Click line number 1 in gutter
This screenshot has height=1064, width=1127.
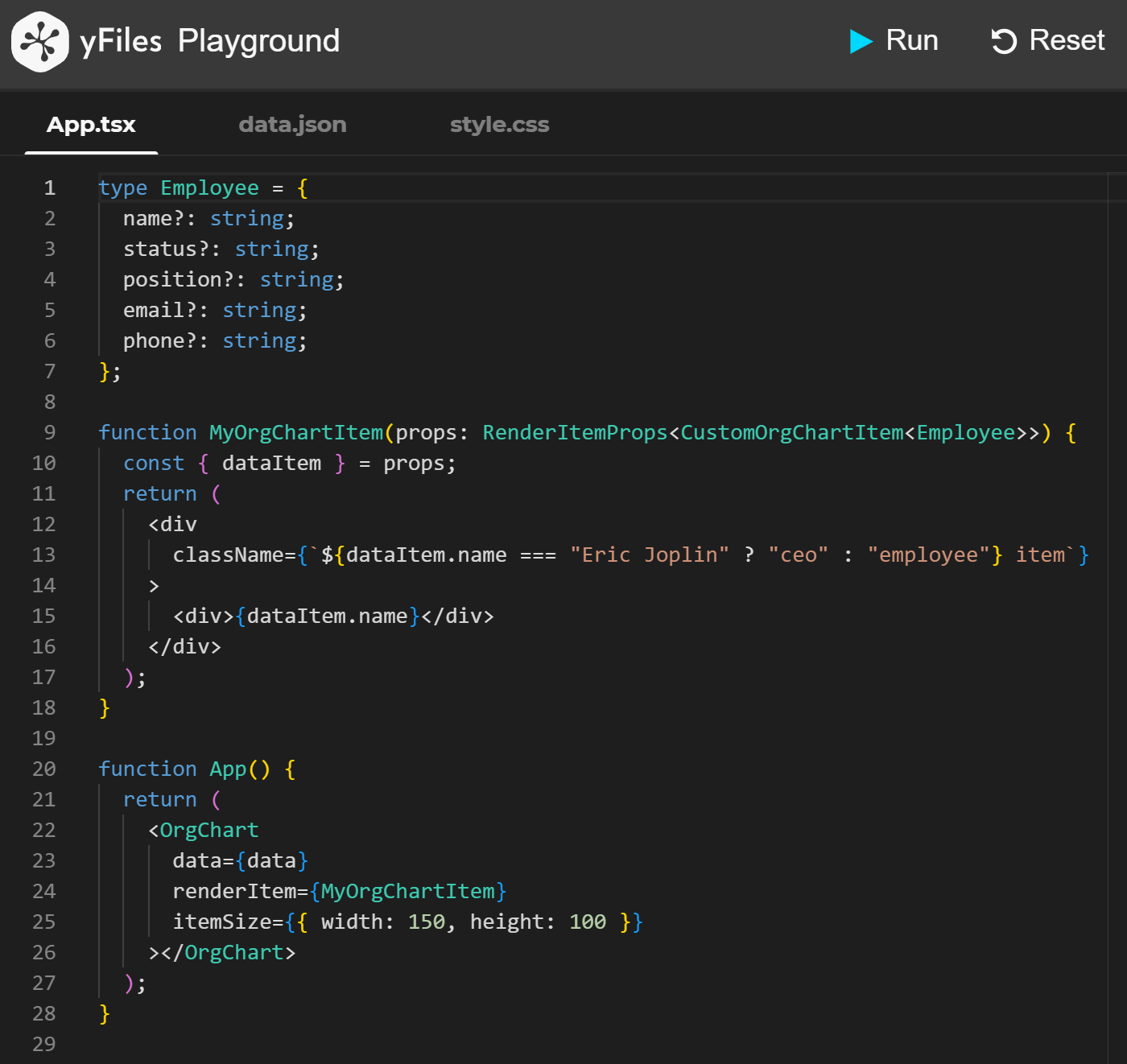[50, 188]
